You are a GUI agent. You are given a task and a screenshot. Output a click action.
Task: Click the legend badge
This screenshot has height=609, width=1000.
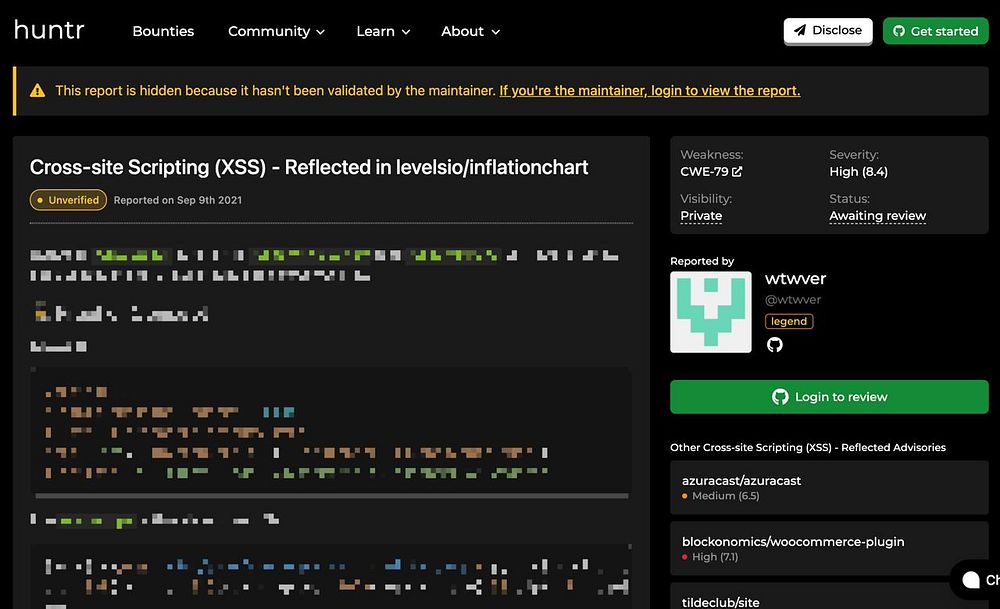(789, 321)
